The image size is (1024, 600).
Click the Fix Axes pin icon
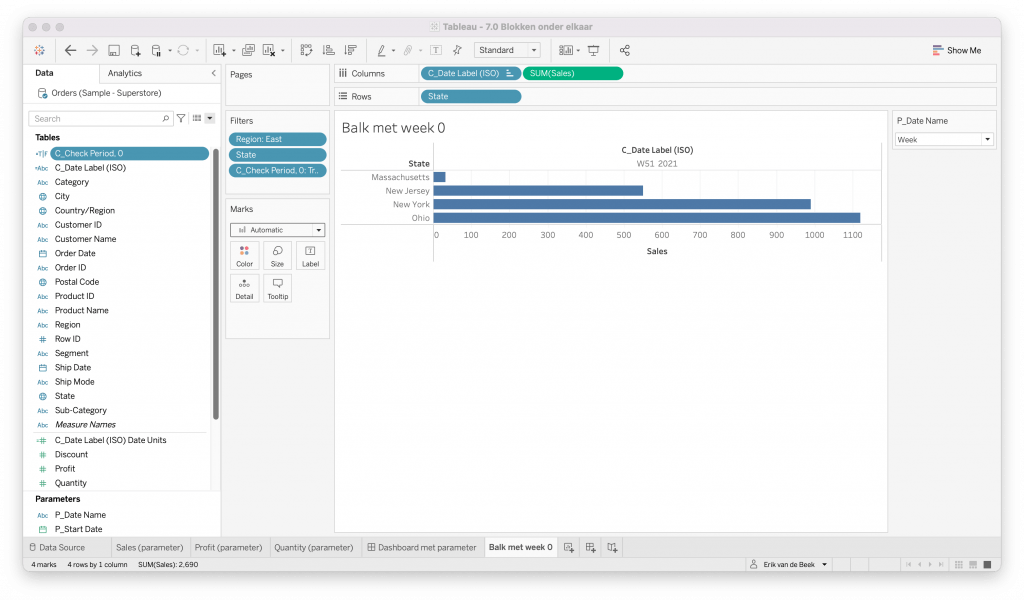click(457, 50)
